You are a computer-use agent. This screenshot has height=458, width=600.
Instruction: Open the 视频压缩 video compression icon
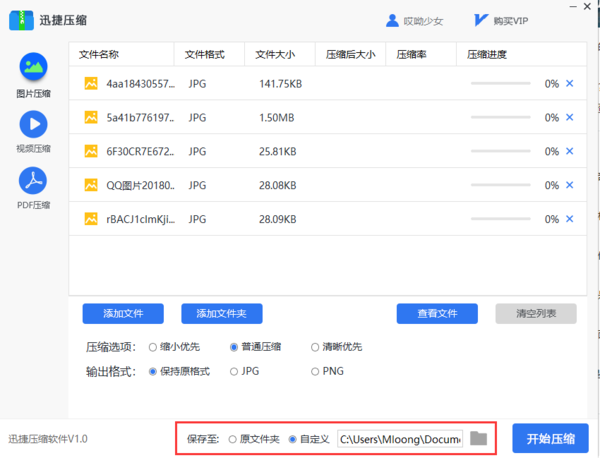click(33, 124)
